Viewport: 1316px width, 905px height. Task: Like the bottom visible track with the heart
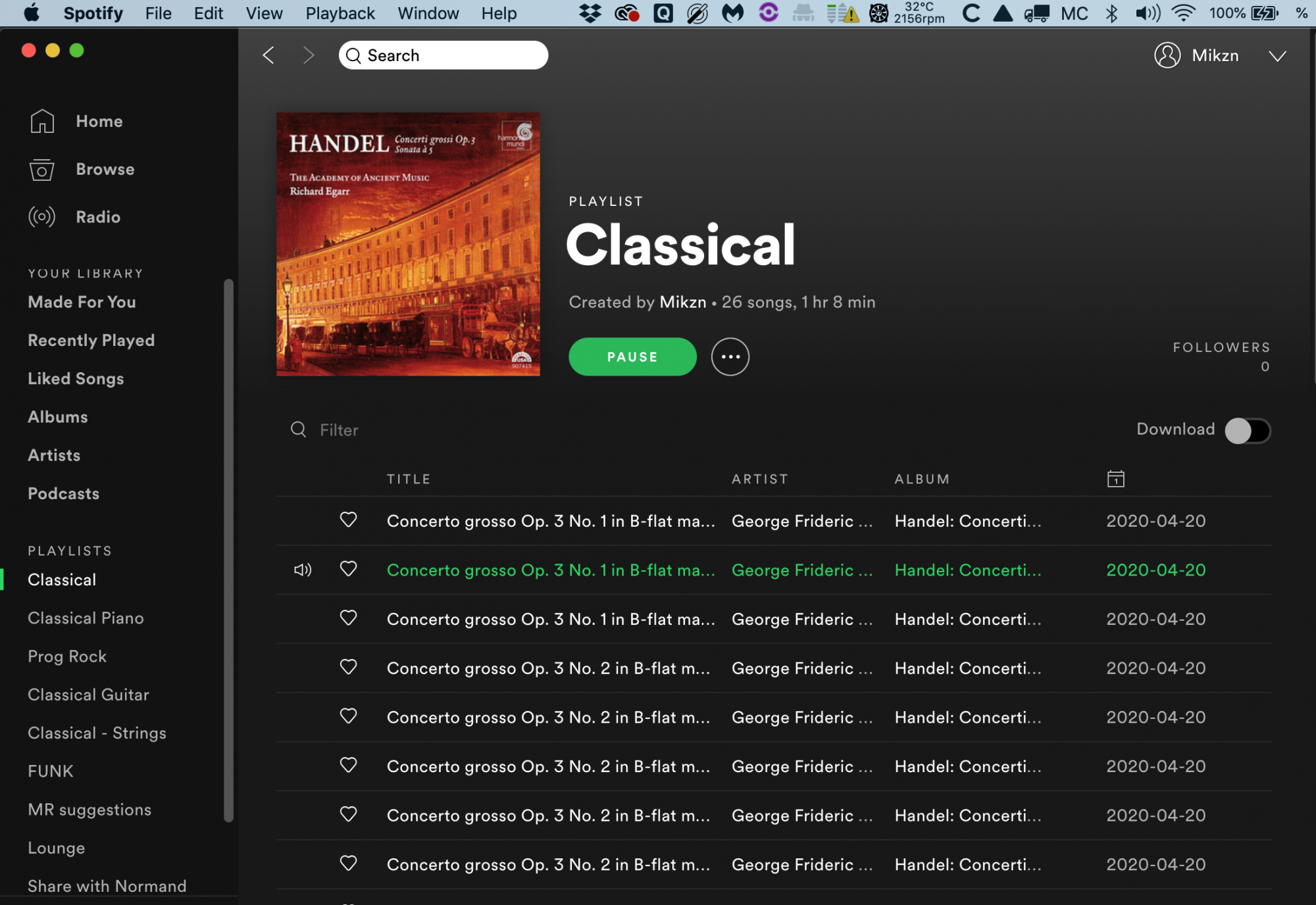(348, 864)
